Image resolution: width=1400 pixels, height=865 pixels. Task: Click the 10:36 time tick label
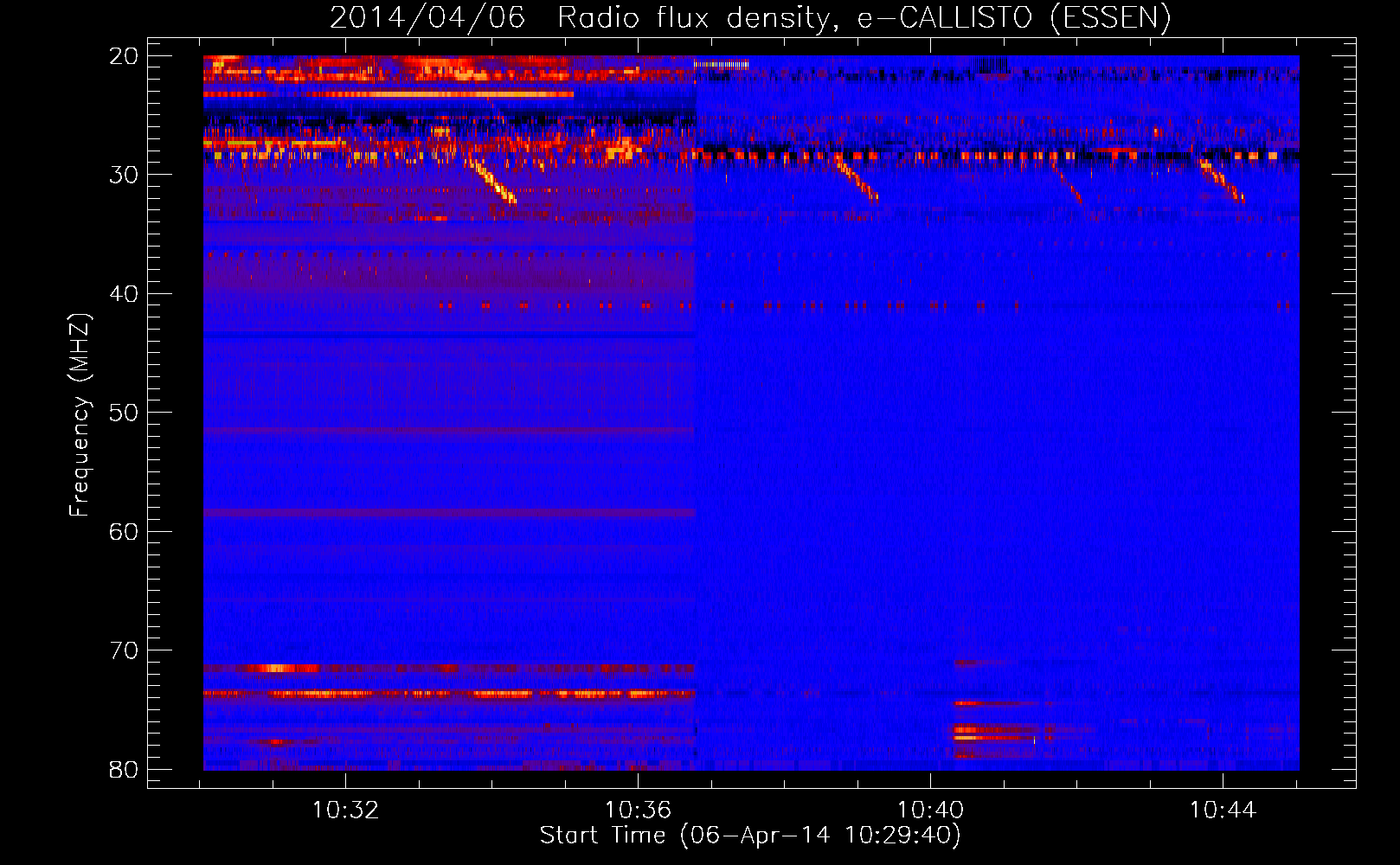[638, 811]
